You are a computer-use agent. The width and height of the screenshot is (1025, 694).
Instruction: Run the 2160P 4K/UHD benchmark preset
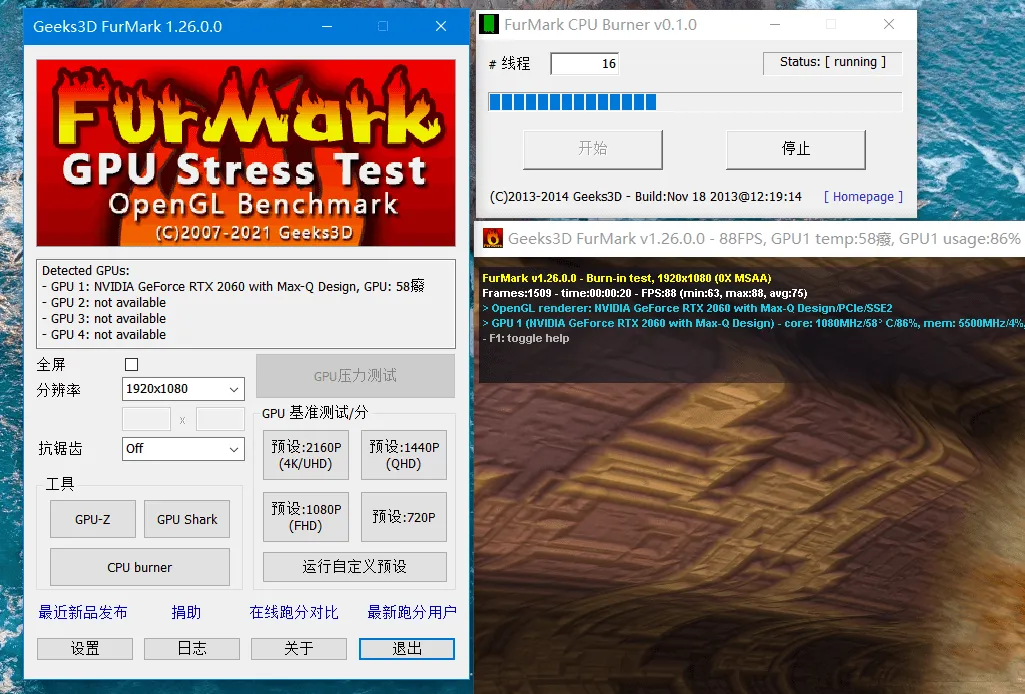point(305,455)
